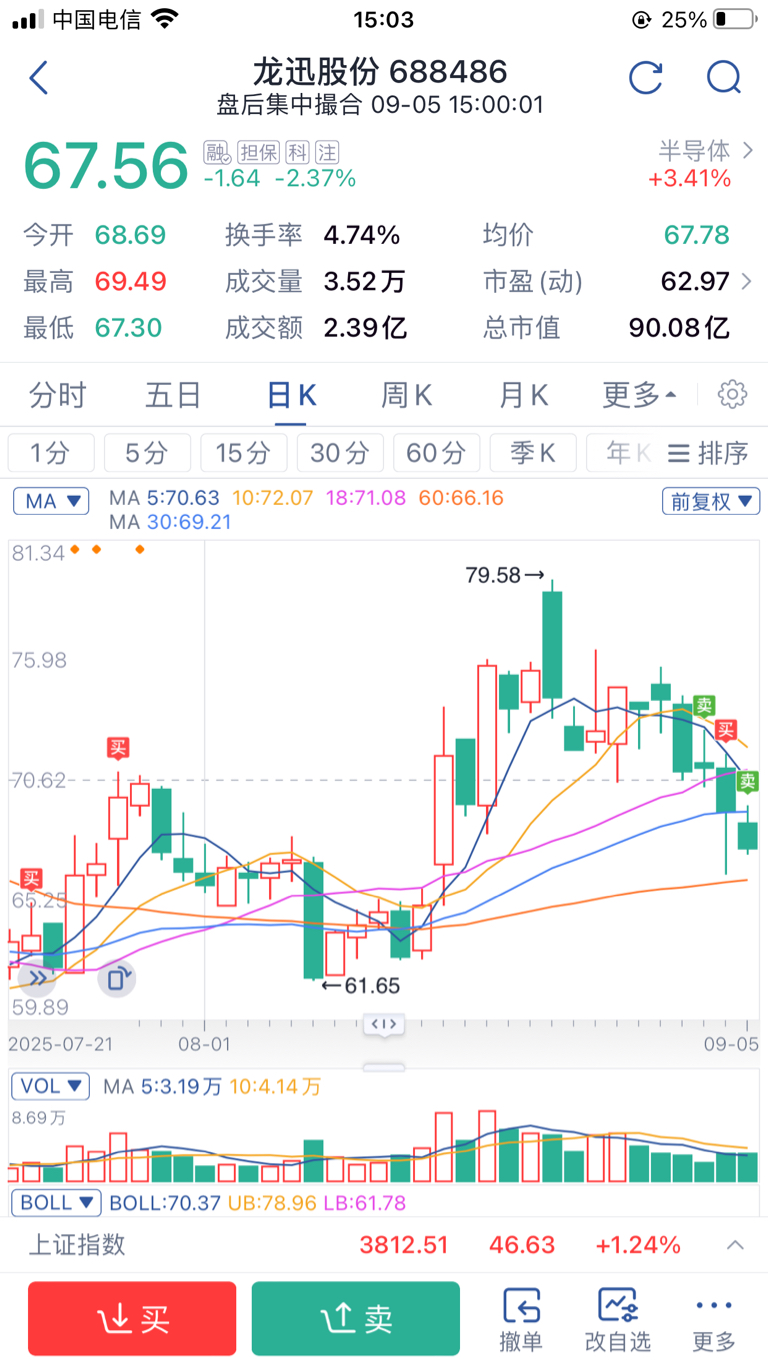The width and height of the screenshot is (768, 1366).
Task: Open chart settings gear icon
Action: [732, 395]
